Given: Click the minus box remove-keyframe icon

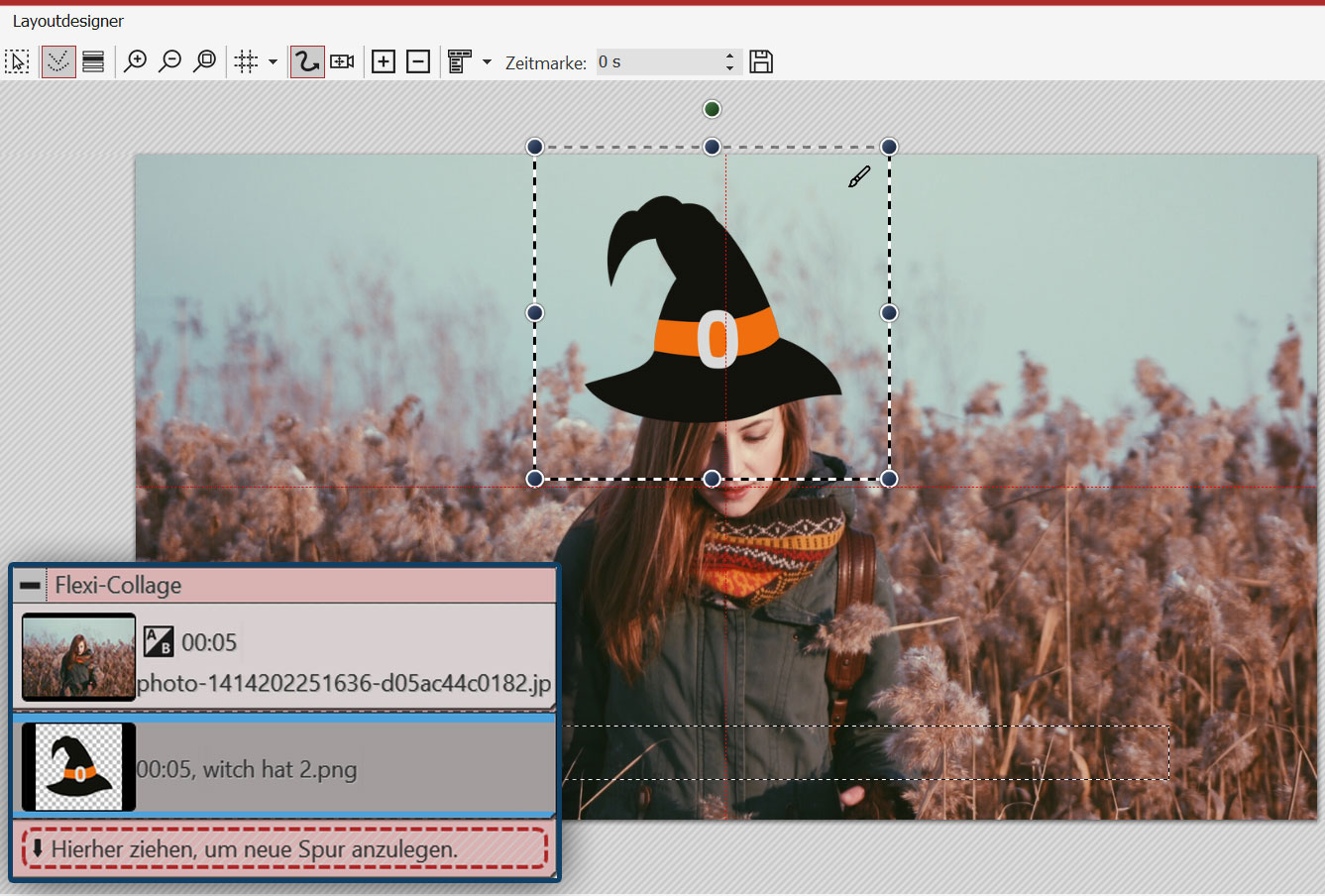Looking at the screenshot, I should pyautogui.click(x=418, y=62).
